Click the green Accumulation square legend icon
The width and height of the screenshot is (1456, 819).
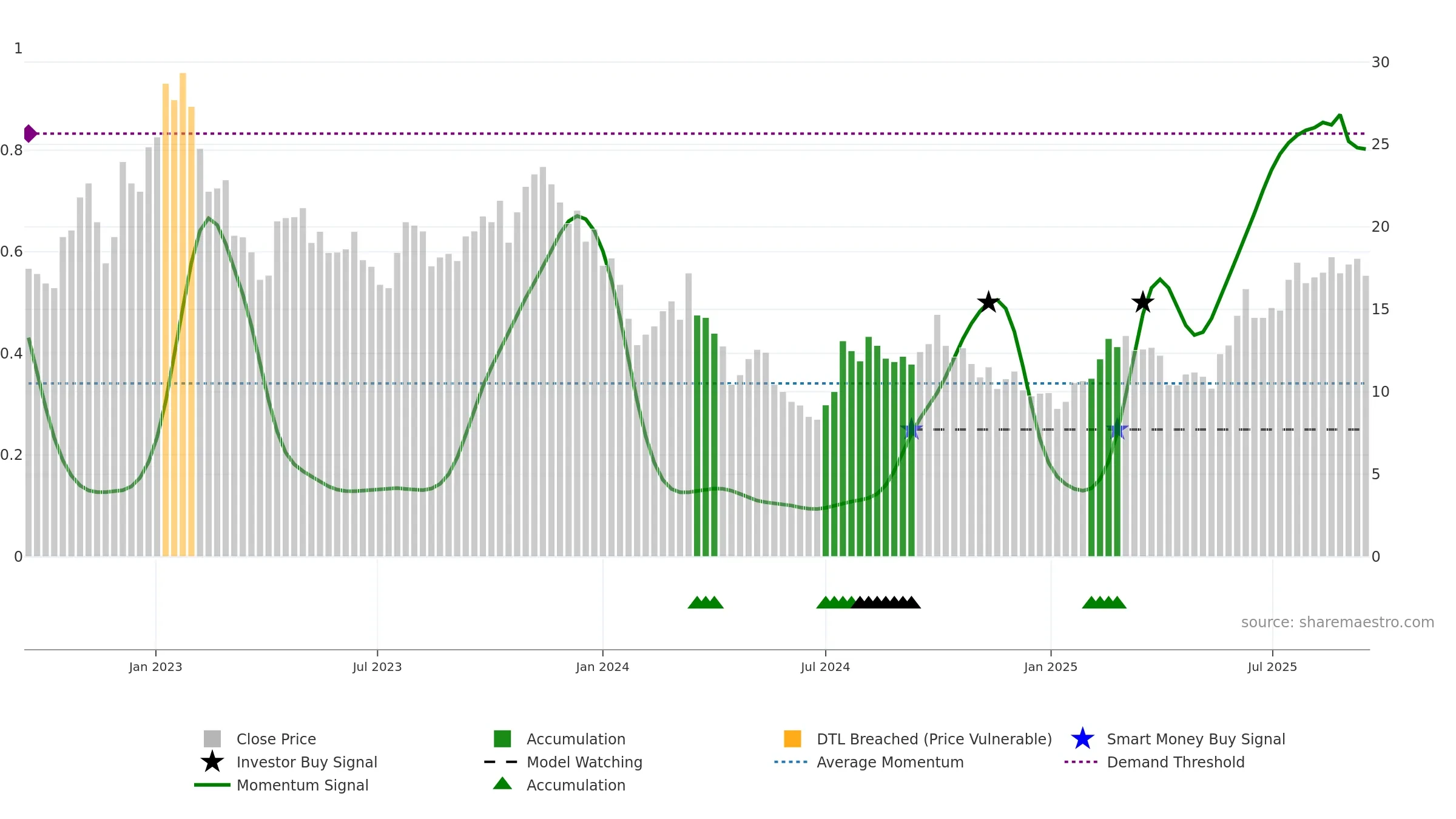click(x=502, y=739)
